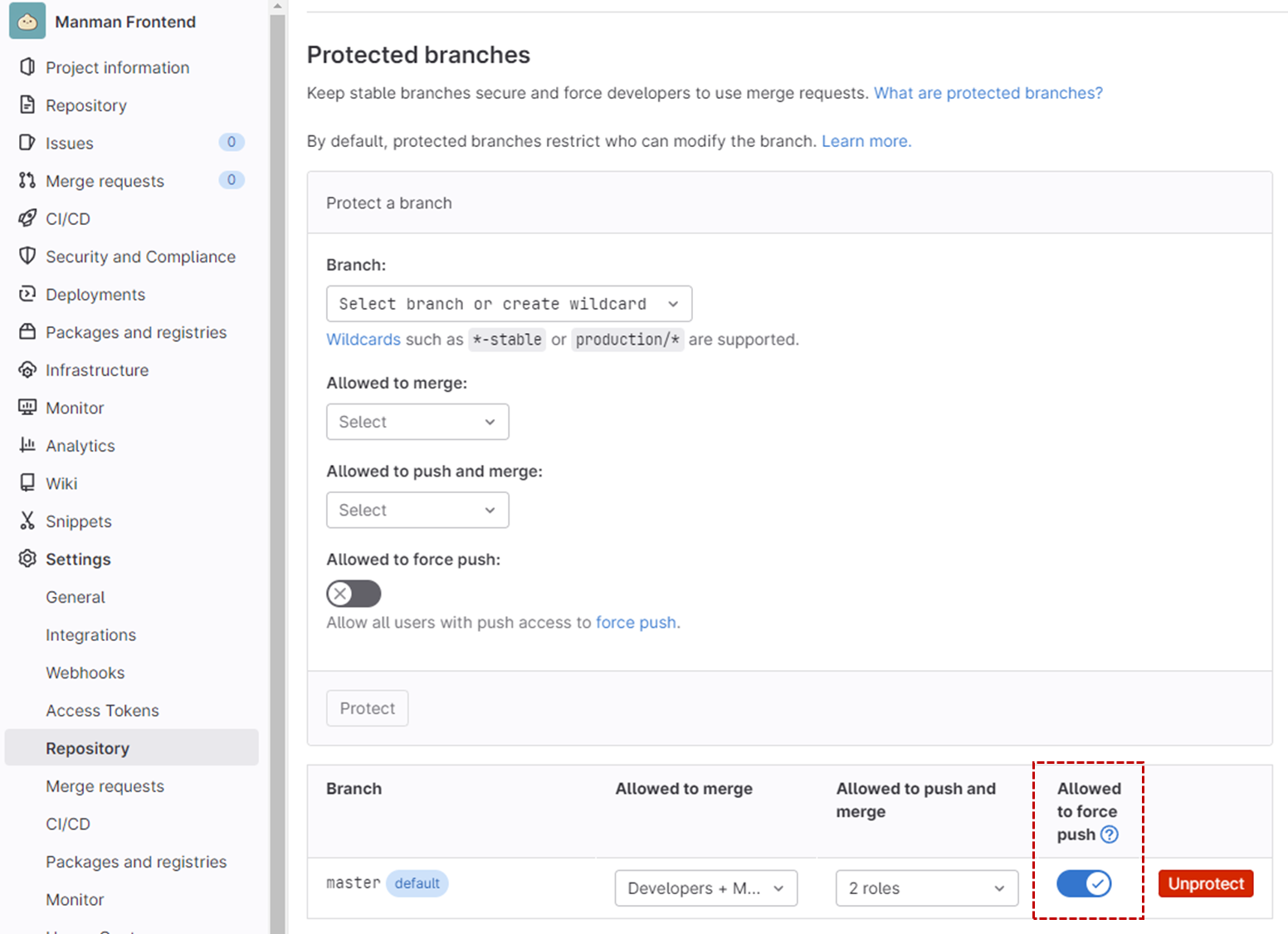Viewport: 1288px width, 934px height.
Task: Open Issues via its sidebar icon
Action: click(x=27, y=143)
